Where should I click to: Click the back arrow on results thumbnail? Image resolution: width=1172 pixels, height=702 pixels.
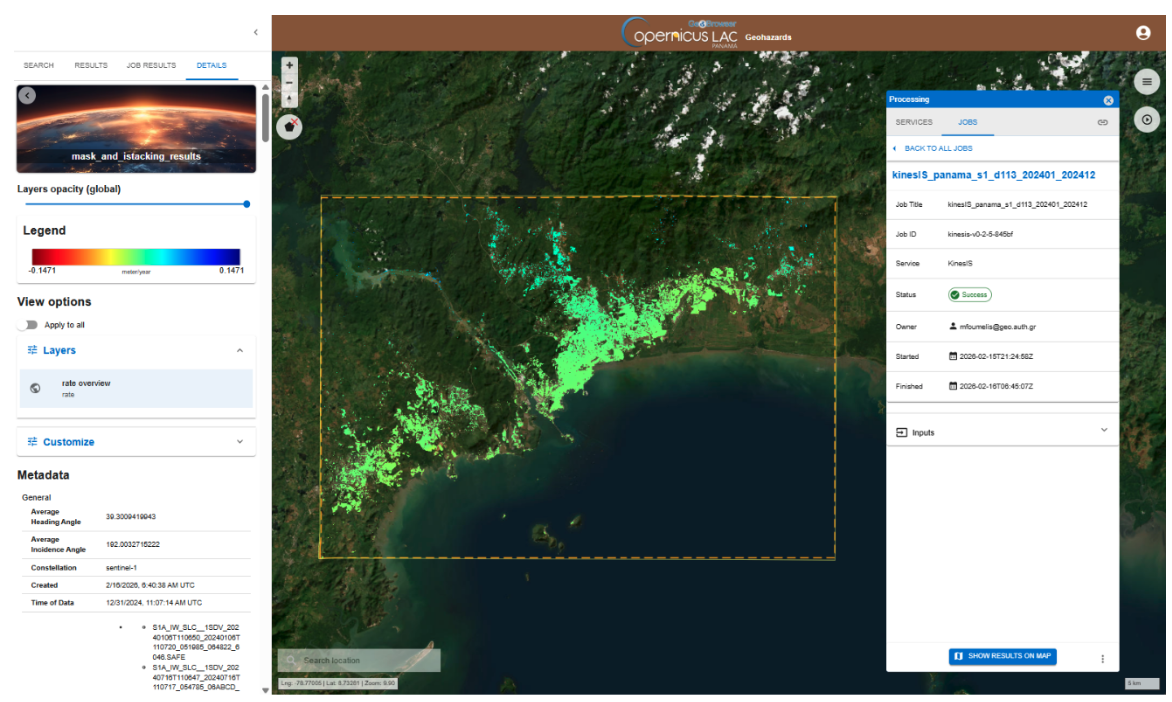(x=27, y=96)
